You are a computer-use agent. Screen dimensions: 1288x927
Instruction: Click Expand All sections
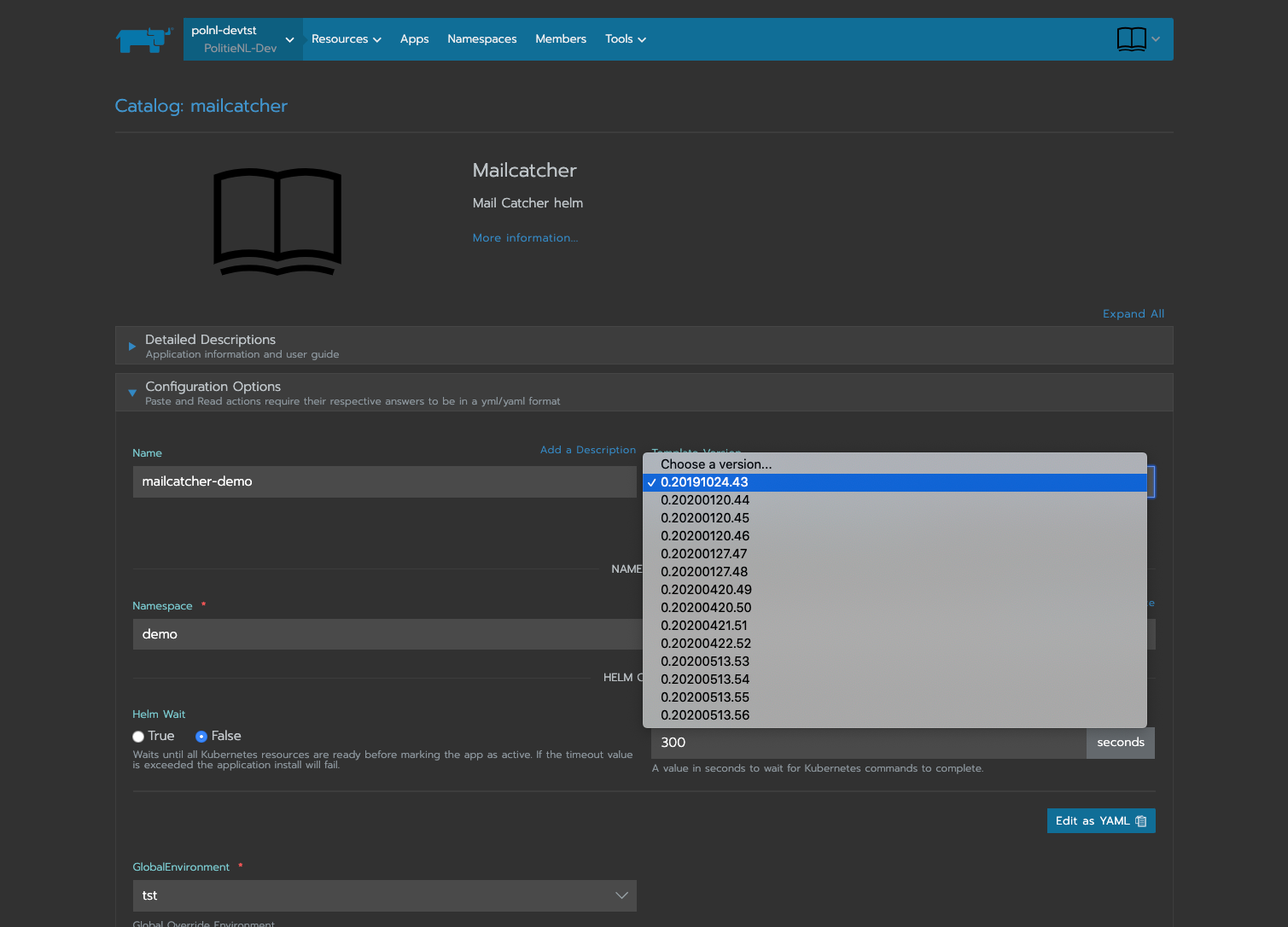tap(1134, 314)
